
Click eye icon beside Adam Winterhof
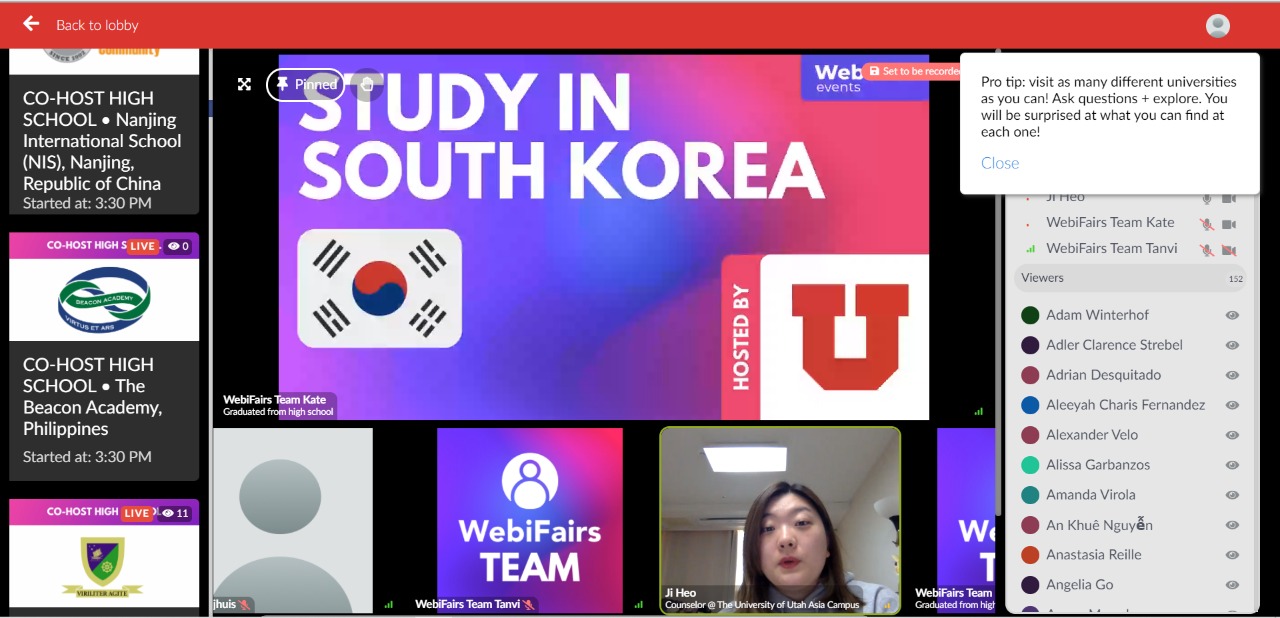click(1232, 315)
